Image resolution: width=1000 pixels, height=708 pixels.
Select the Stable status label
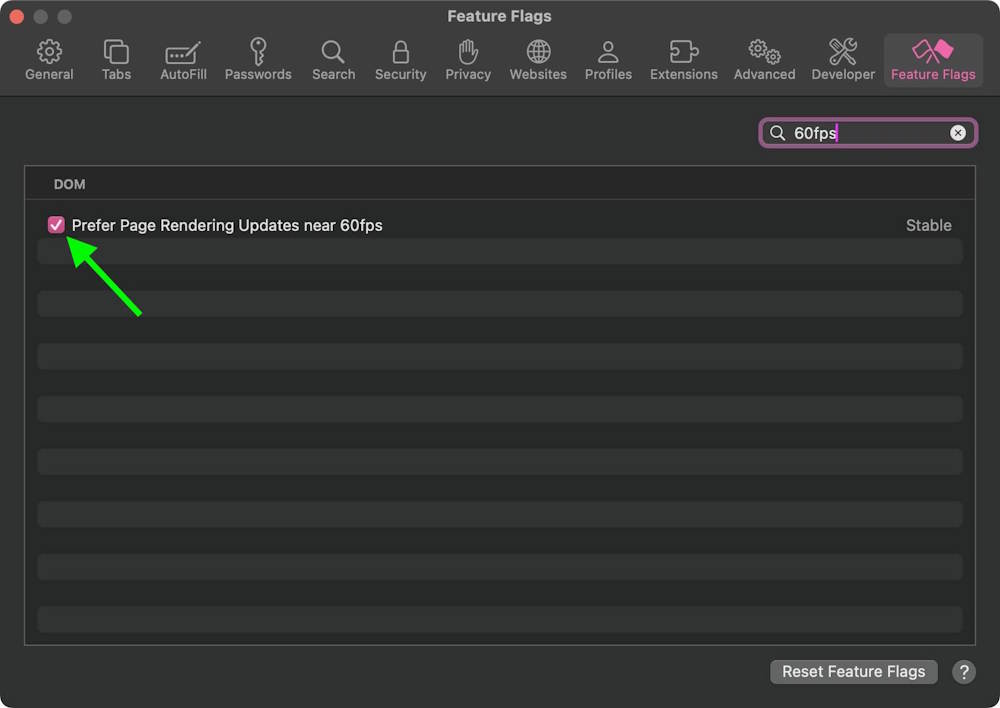[928, 224]
